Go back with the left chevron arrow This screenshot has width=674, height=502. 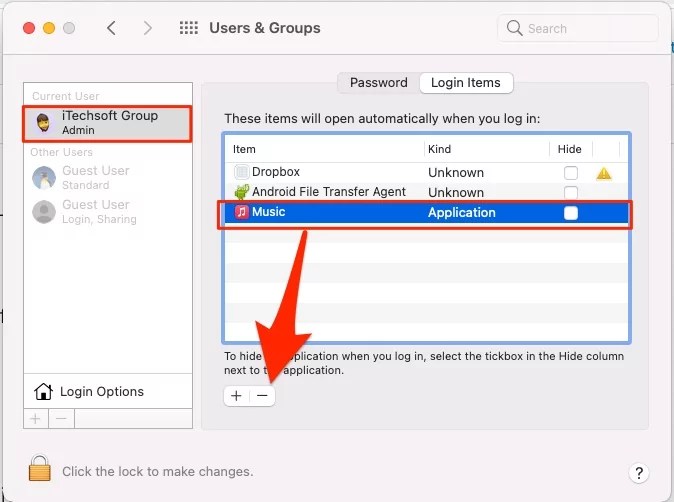pyautogui.click(x=111, y=28)
